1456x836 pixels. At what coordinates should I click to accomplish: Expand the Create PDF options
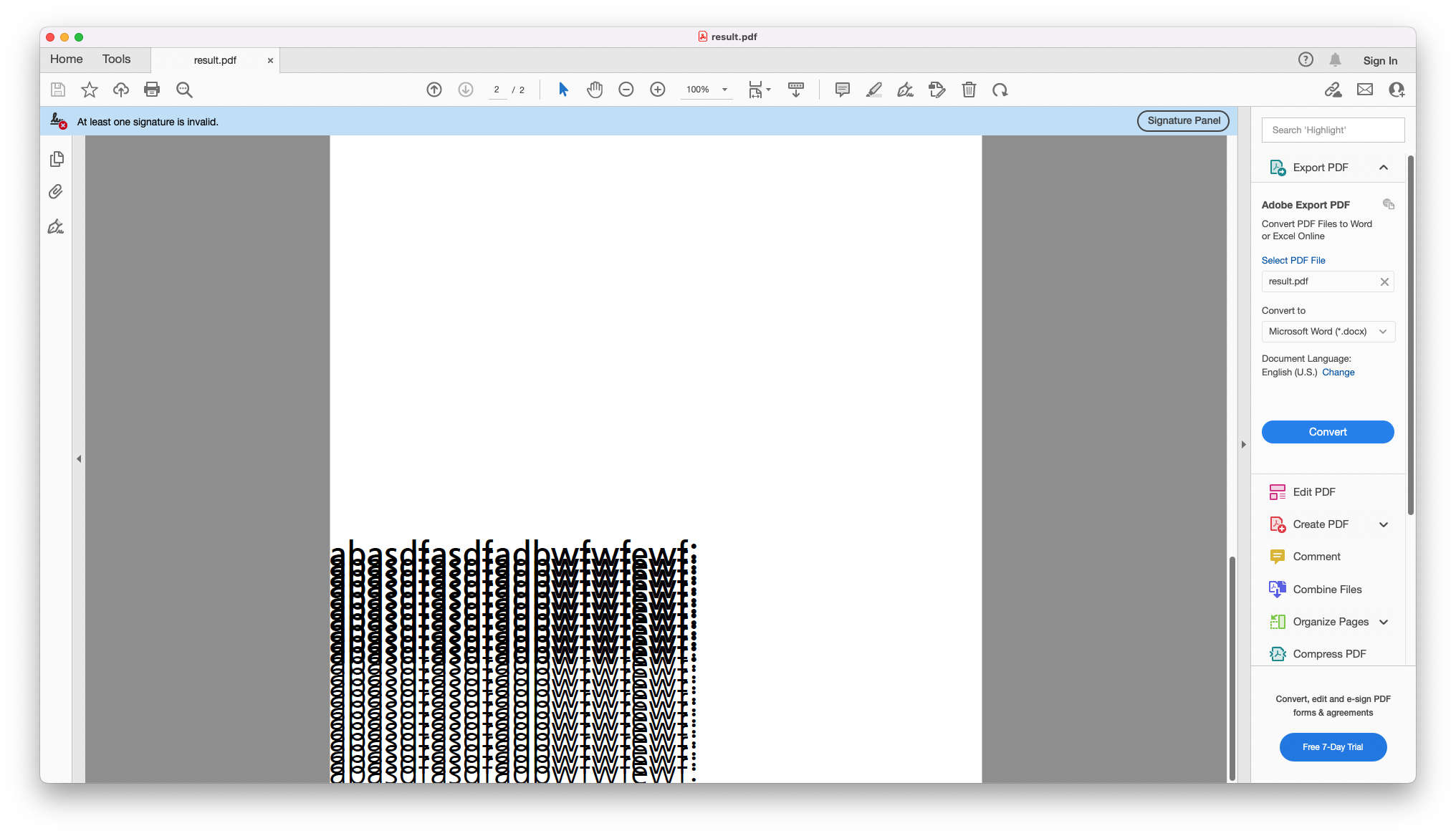point(1384,524)
